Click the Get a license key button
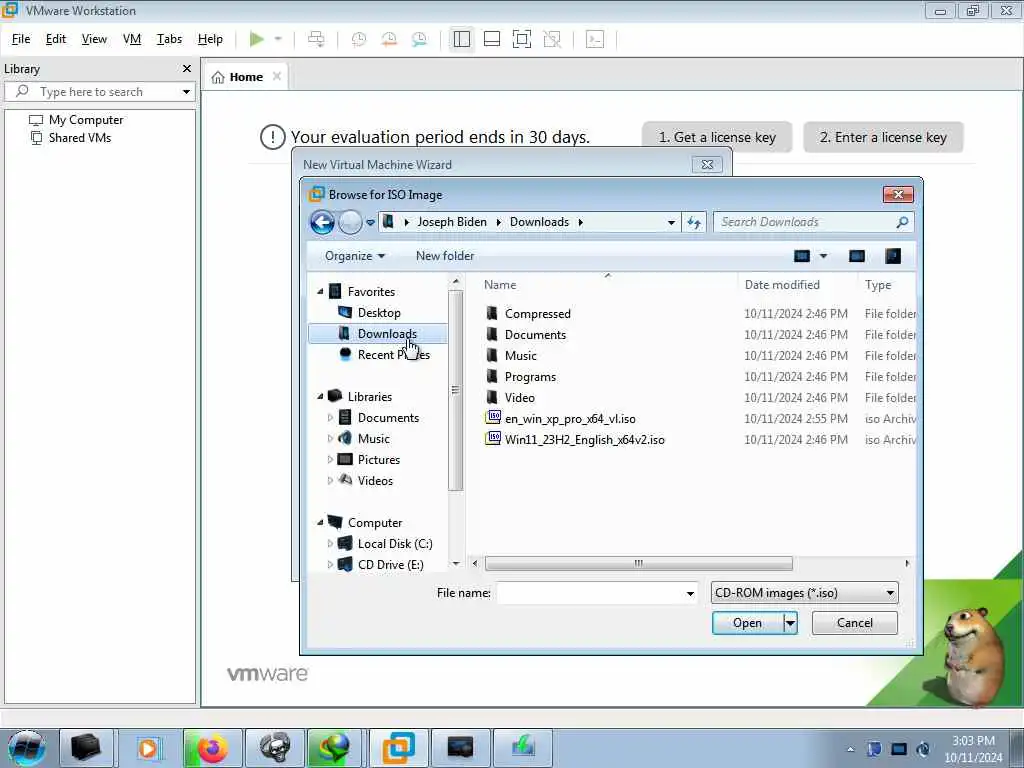This screenshot has height=768, width=1024. click(717, 137)
